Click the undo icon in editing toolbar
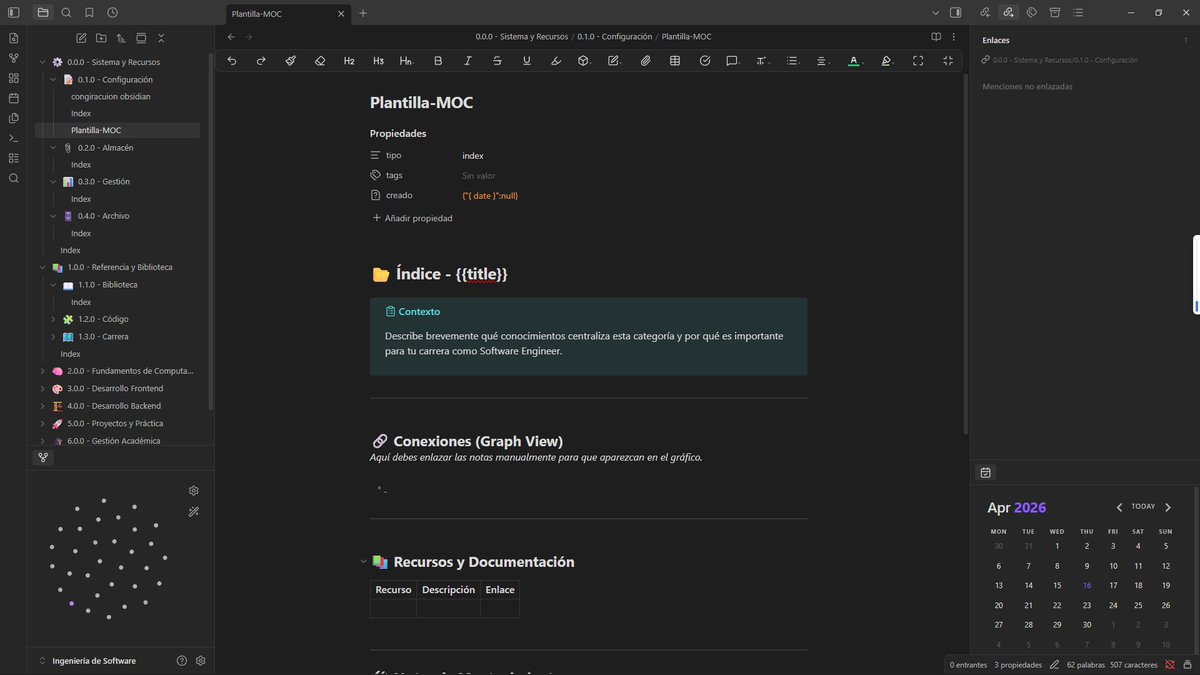The height and width of the screenshot is (675, 1200). tap(232, 61)
